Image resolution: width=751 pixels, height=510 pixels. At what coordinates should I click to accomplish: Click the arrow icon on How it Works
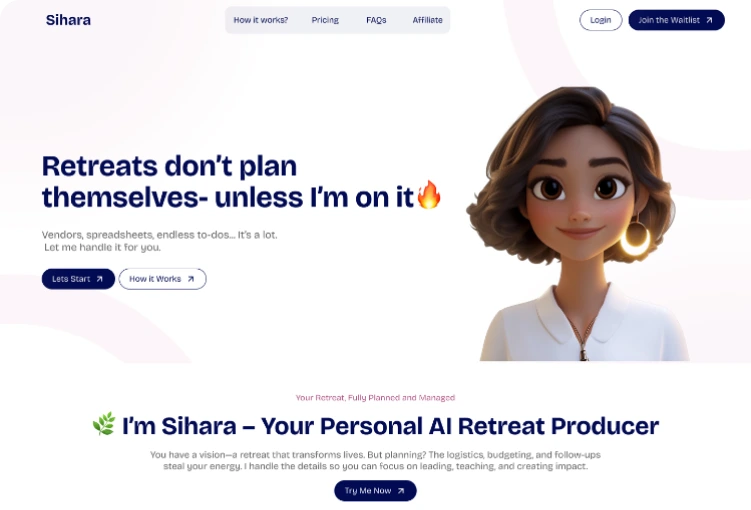pyautogui.click(x=191, y=279)
